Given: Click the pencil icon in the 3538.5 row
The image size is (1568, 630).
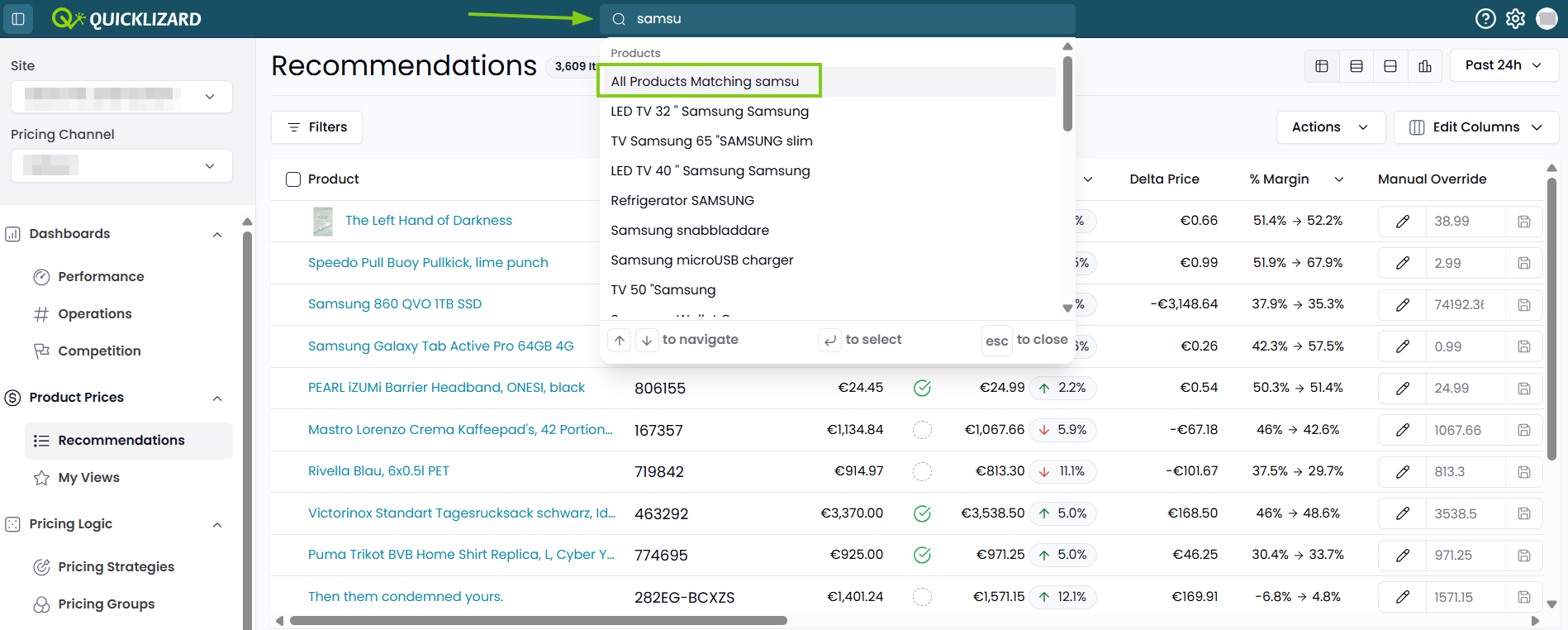Looking at the screenshot, I should (1403, 513).
